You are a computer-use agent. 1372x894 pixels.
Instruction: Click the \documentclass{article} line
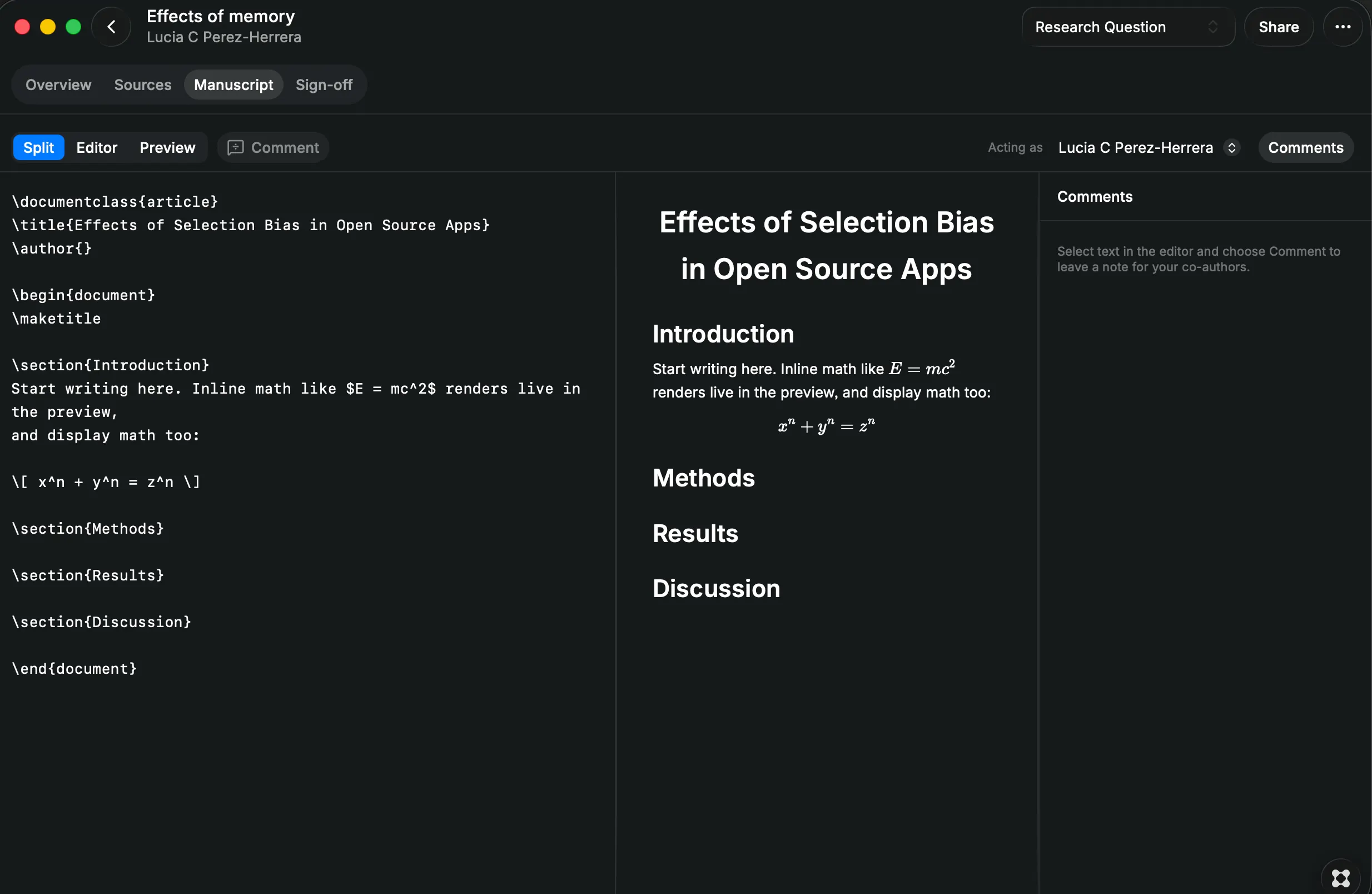[x=115, y=202]
